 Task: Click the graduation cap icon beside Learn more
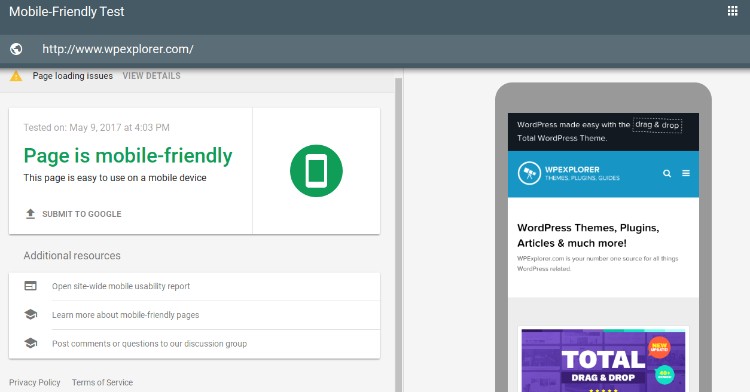pos(31,314)
